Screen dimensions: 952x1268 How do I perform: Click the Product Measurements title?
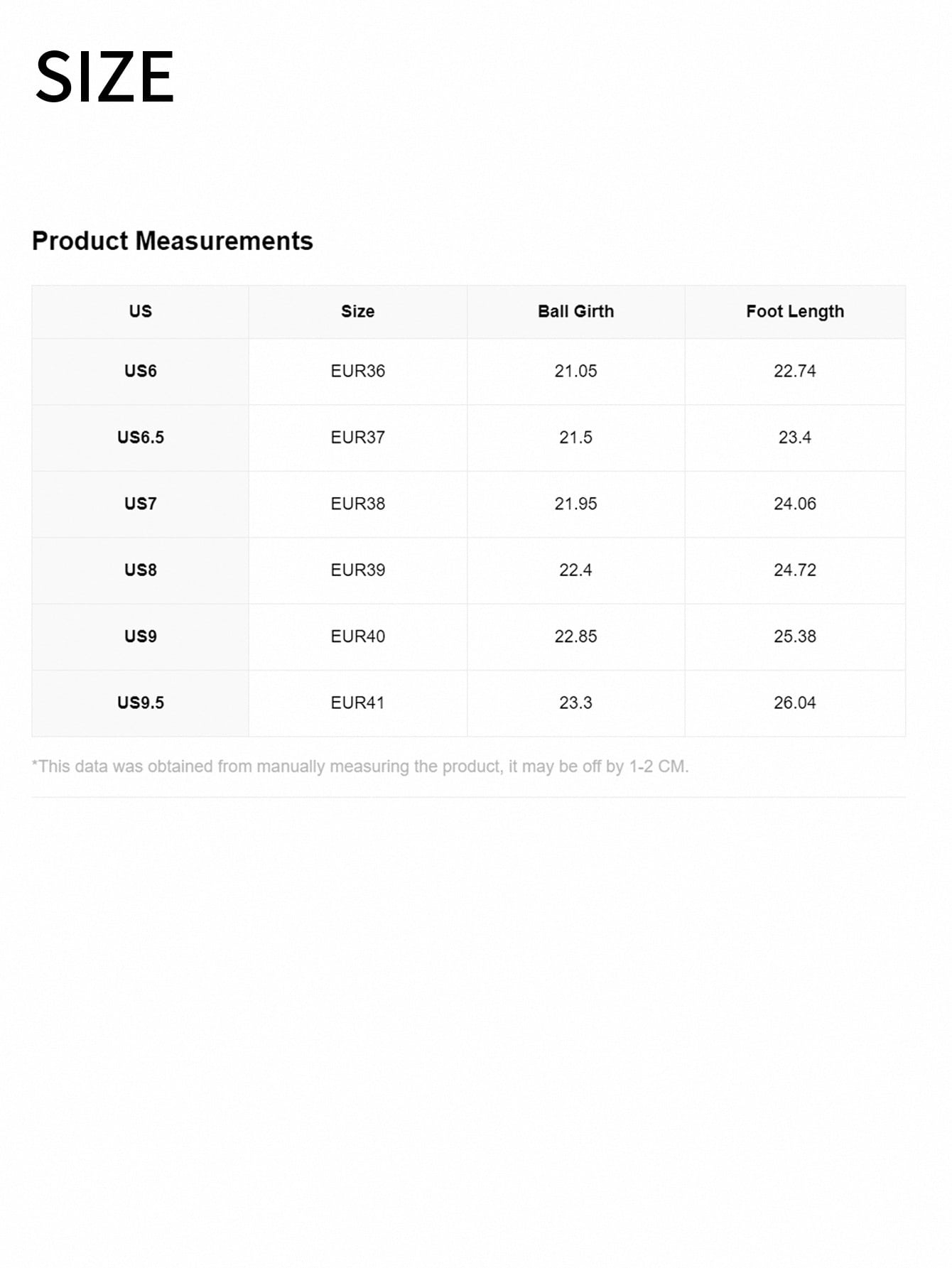click(173, 241)
